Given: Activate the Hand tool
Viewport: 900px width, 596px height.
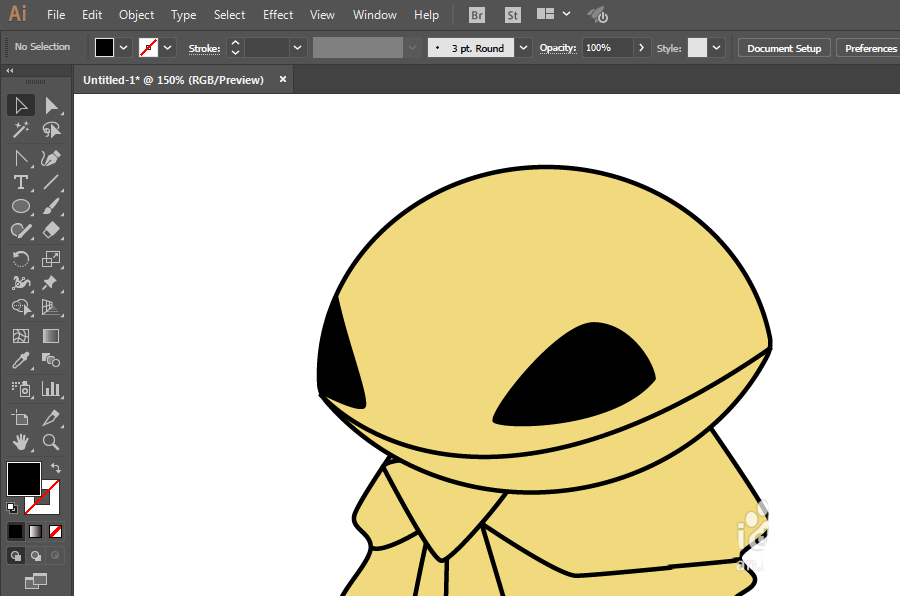Looking at the screenshot, I should [20, 441].
